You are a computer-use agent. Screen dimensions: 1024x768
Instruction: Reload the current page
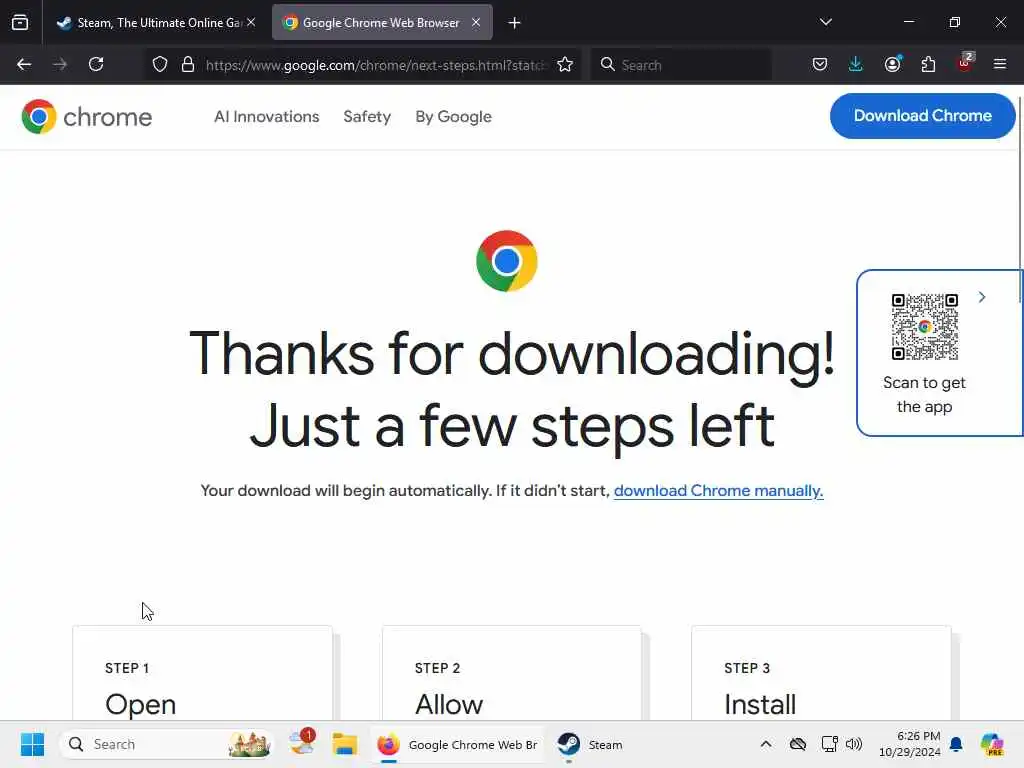96,64
